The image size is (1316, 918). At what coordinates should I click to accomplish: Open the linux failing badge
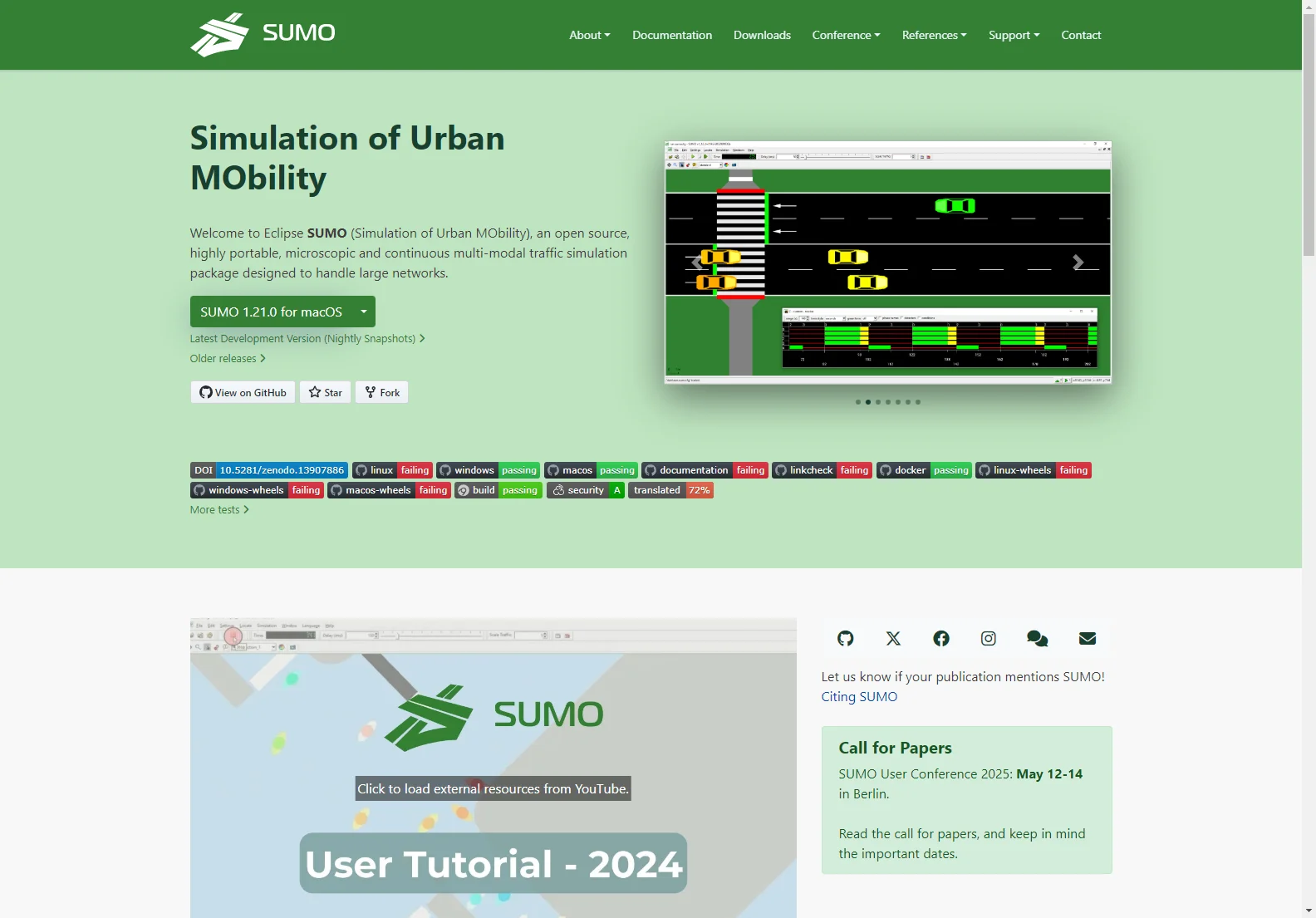click(x=392, y=470)
